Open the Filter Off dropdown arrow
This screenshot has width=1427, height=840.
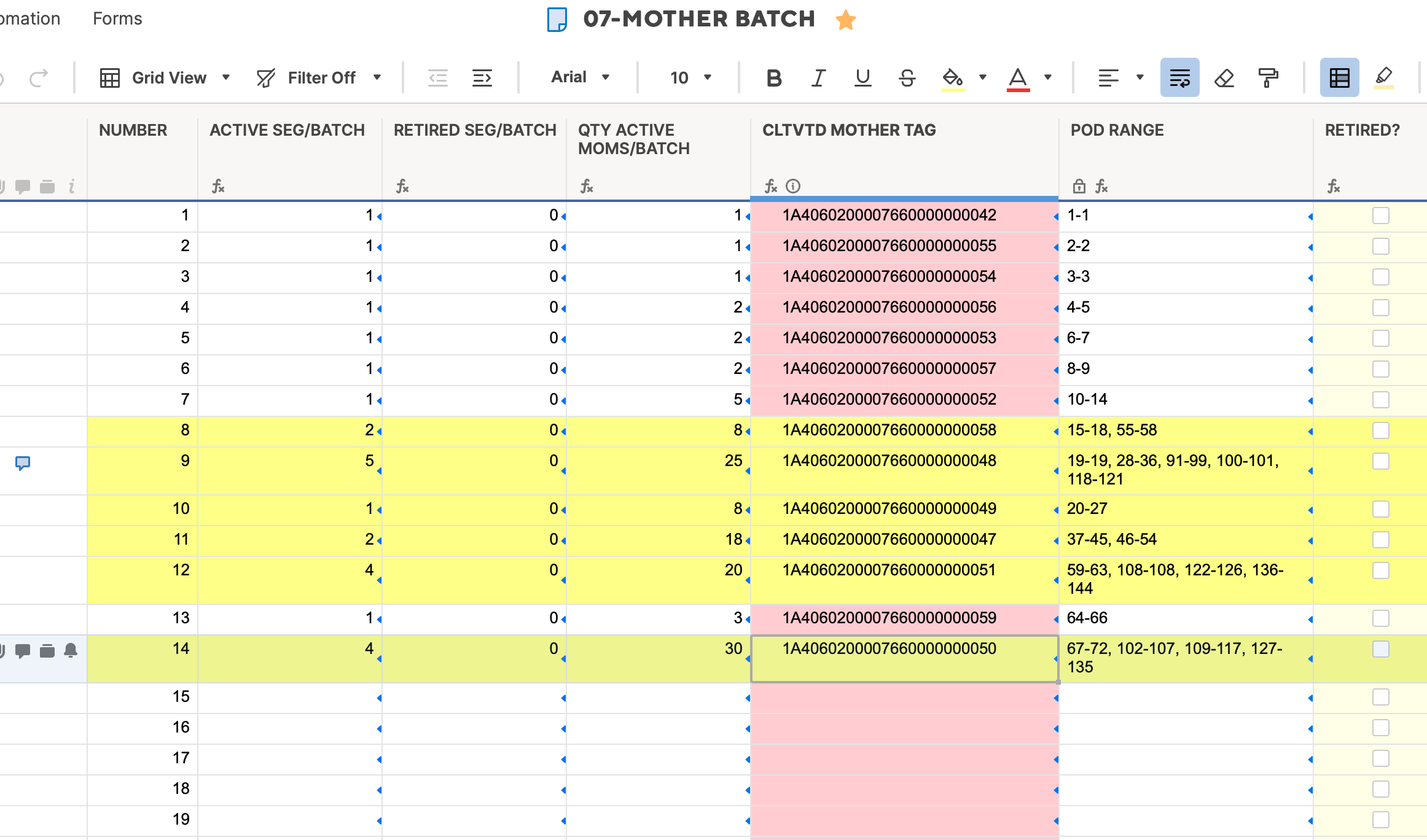pos(377,77)
